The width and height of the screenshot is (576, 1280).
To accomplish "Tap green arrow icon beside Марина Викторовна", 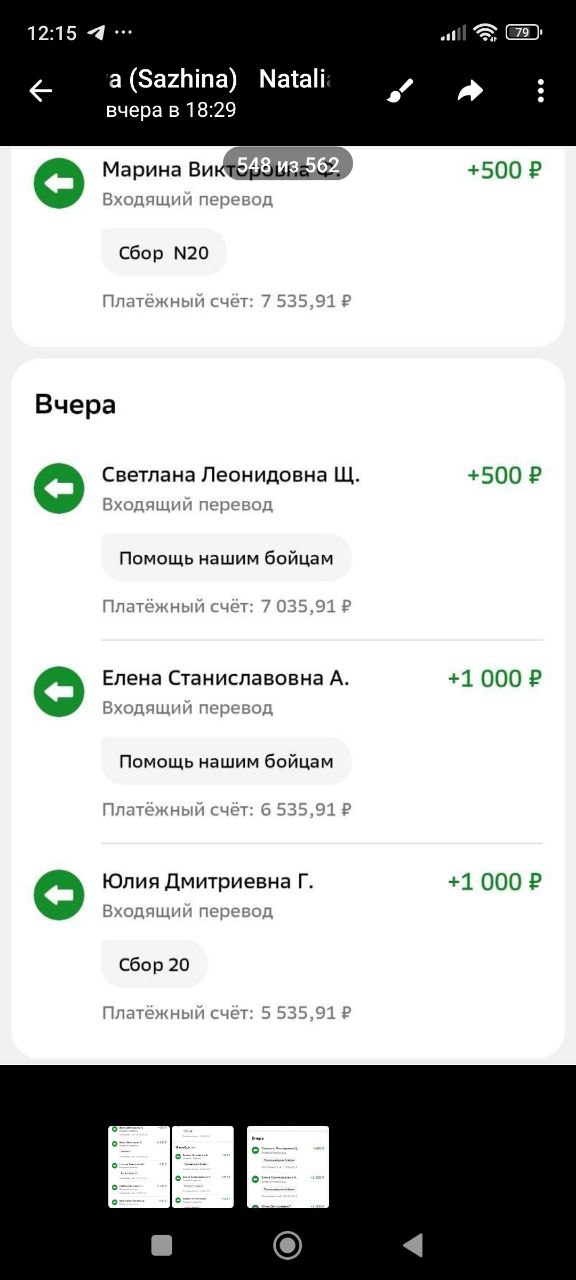I will coord(59,184).
